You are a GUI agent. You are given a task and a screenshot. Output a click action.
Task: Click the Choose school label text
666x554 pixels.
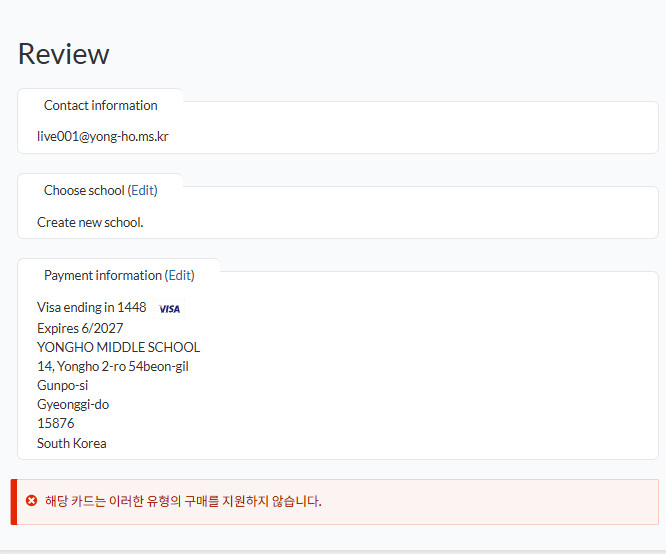84,190
